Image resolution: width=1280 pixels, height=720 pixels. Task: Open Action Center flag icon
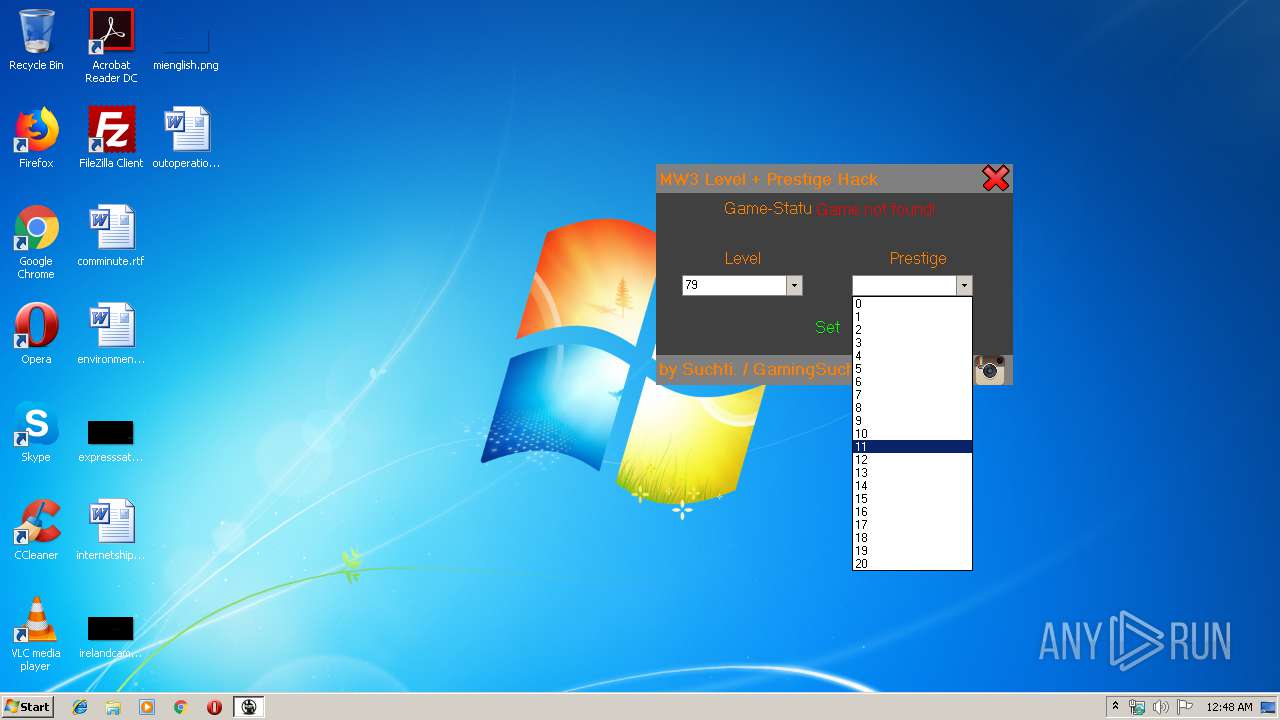[1185, 707]
